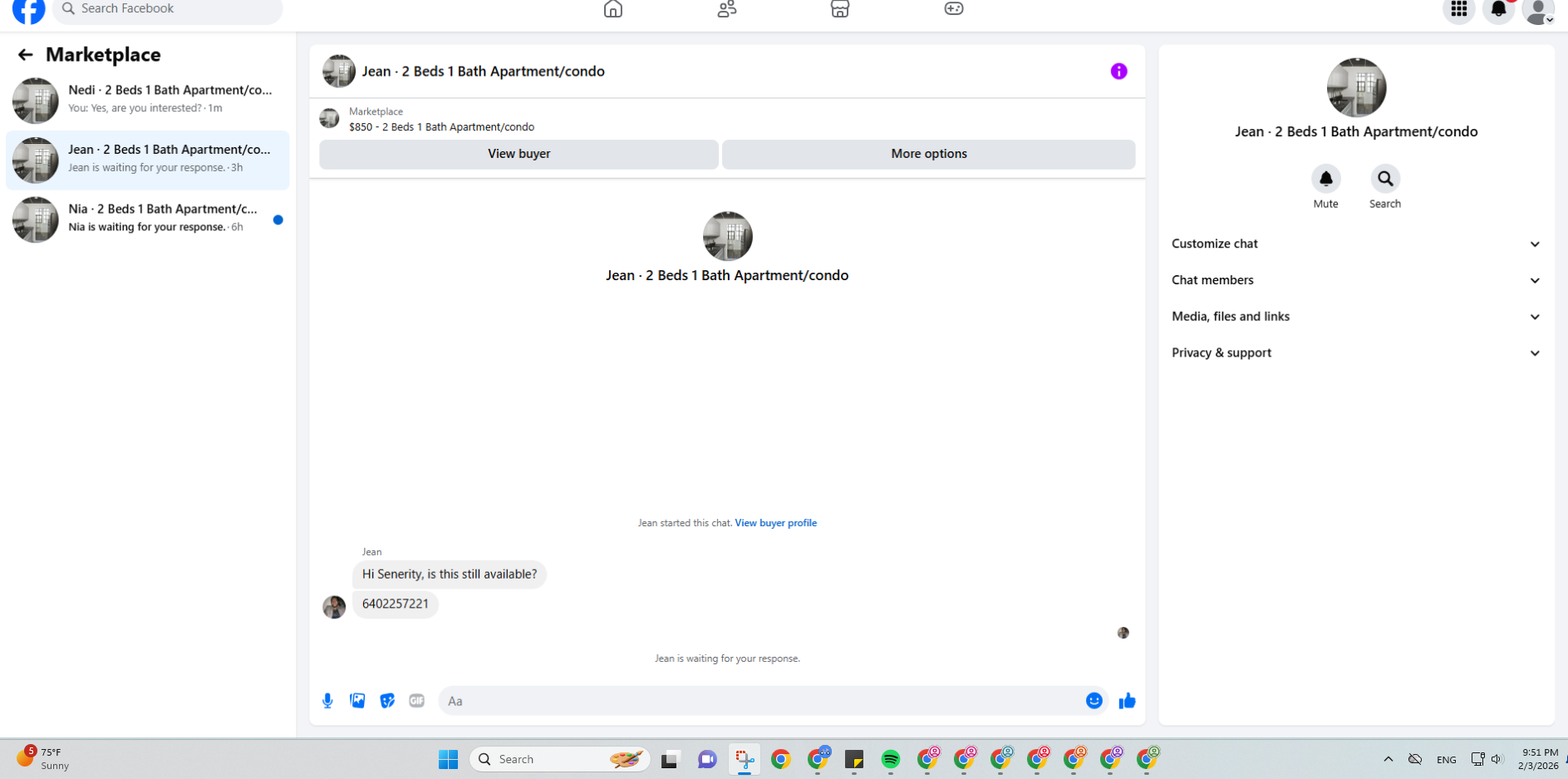Open the first Chrome icon on taskbar
Viewport: 1568px width, 779px height.
[x=781, y=759]
